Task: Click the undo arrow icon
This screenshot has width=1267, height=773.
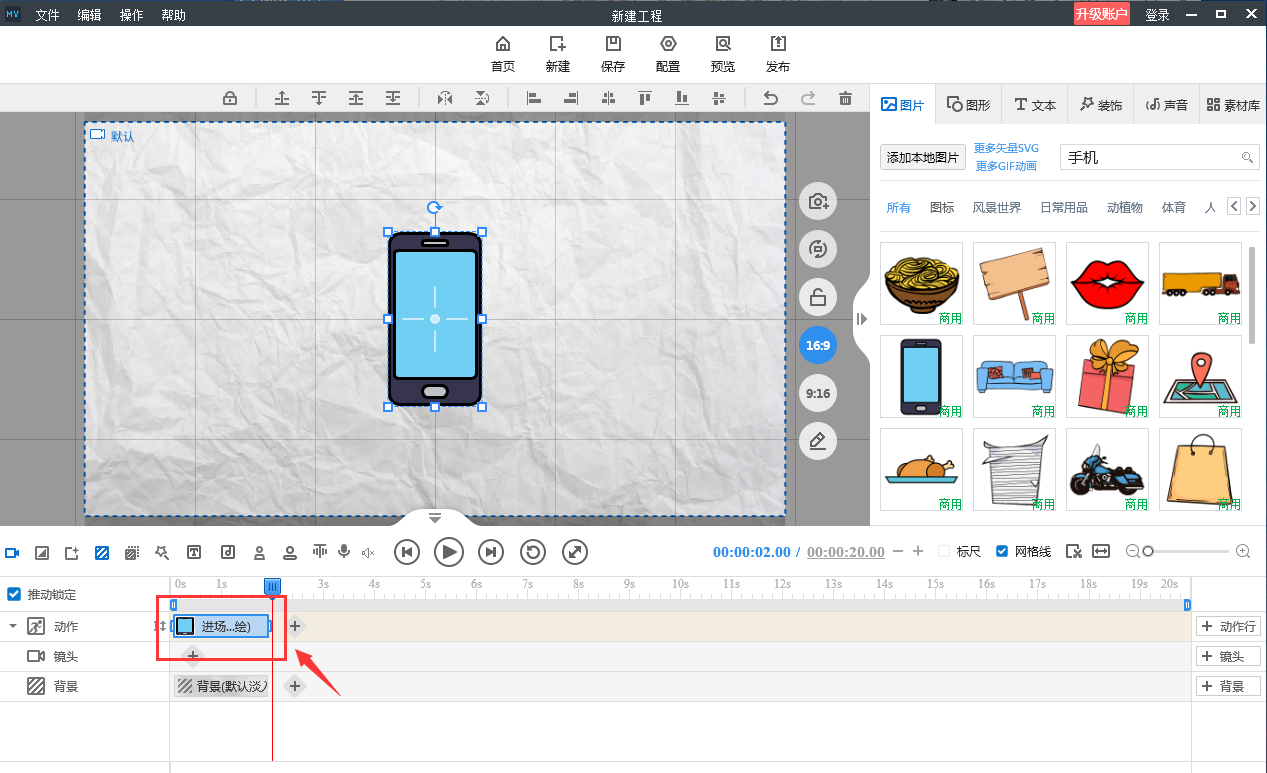Action: pyautogui.click(x=770, y=98)
